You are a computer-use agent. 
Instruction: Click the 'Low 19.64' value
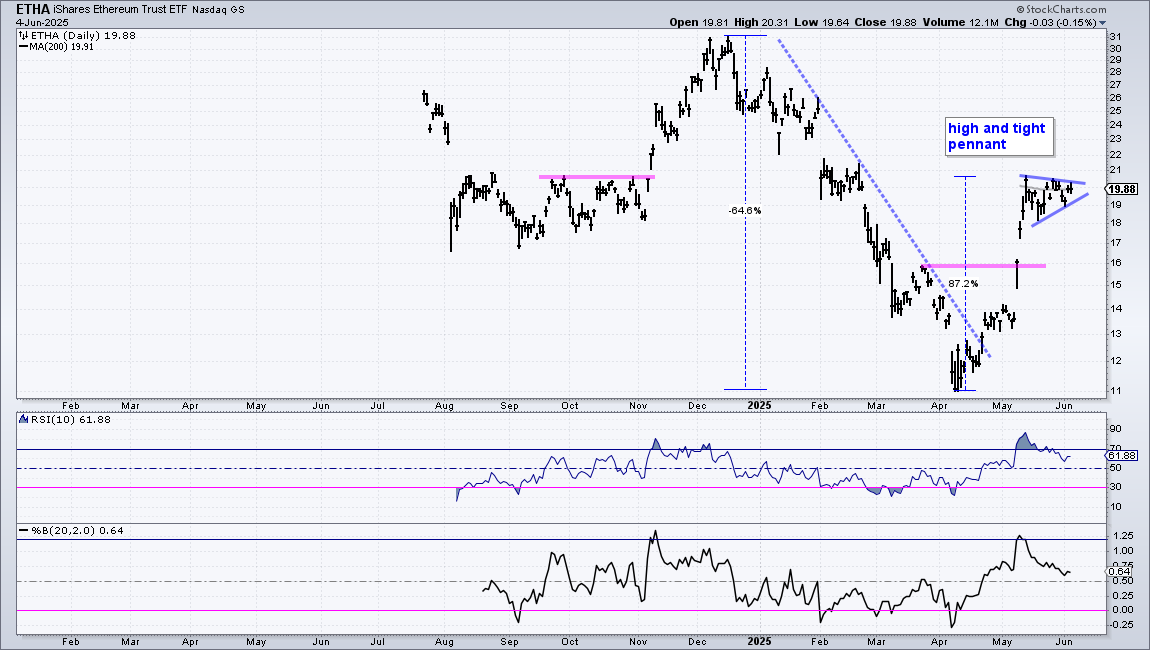click(x=821, y=22)
